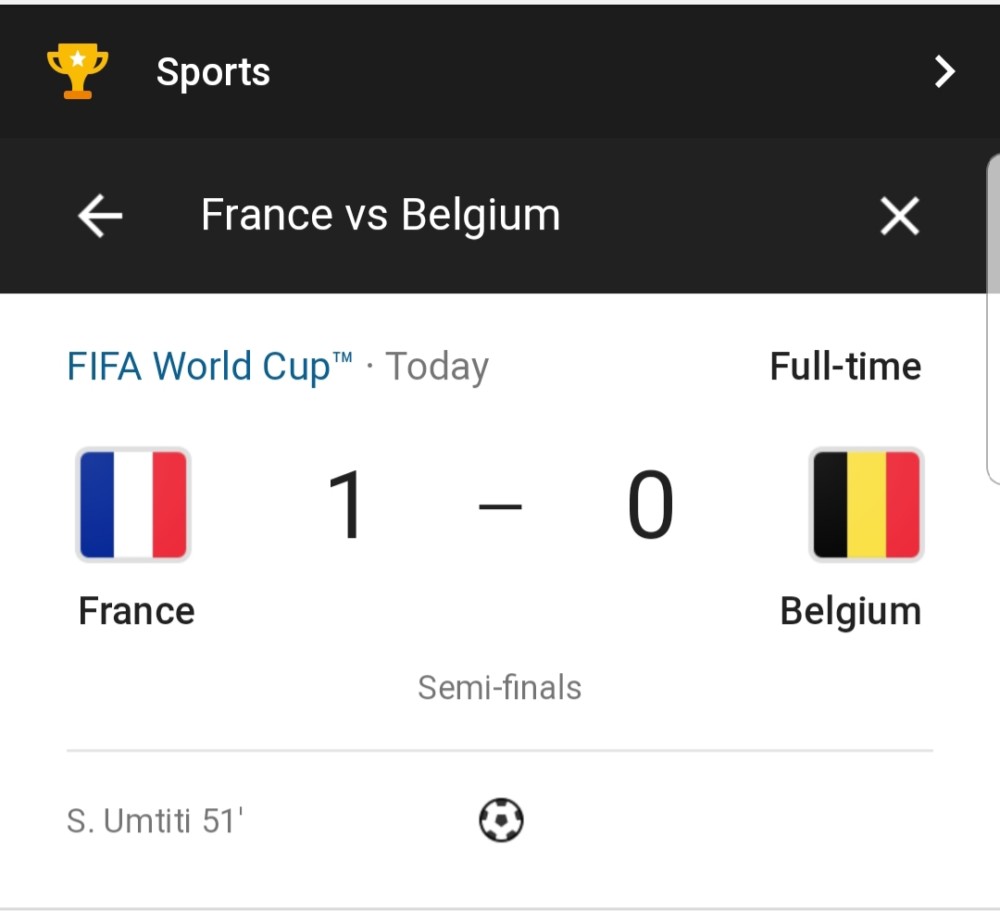Viewport: 1000px width, 911px height.
Task: Click the gold trophy Sports icon
Action: coord(77,71)
